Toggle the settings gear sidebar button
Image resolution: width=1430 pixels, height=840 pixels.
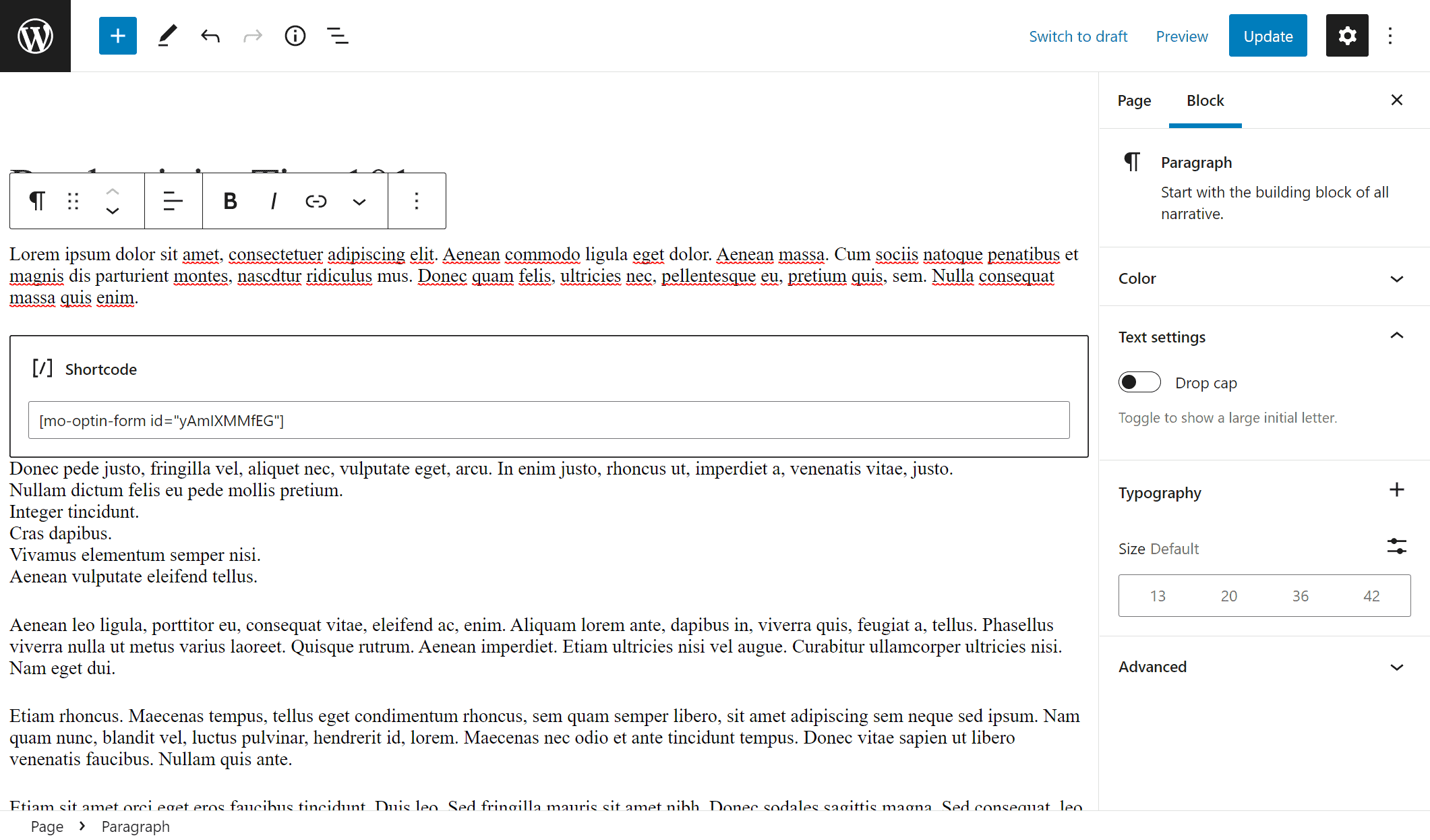(1346, 36)
